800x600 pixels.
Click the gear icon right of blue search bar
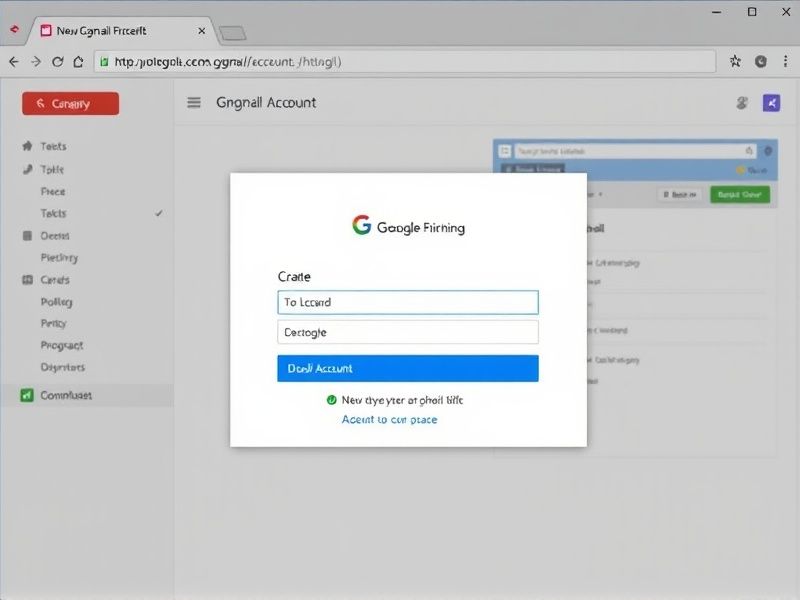[768, 151]
